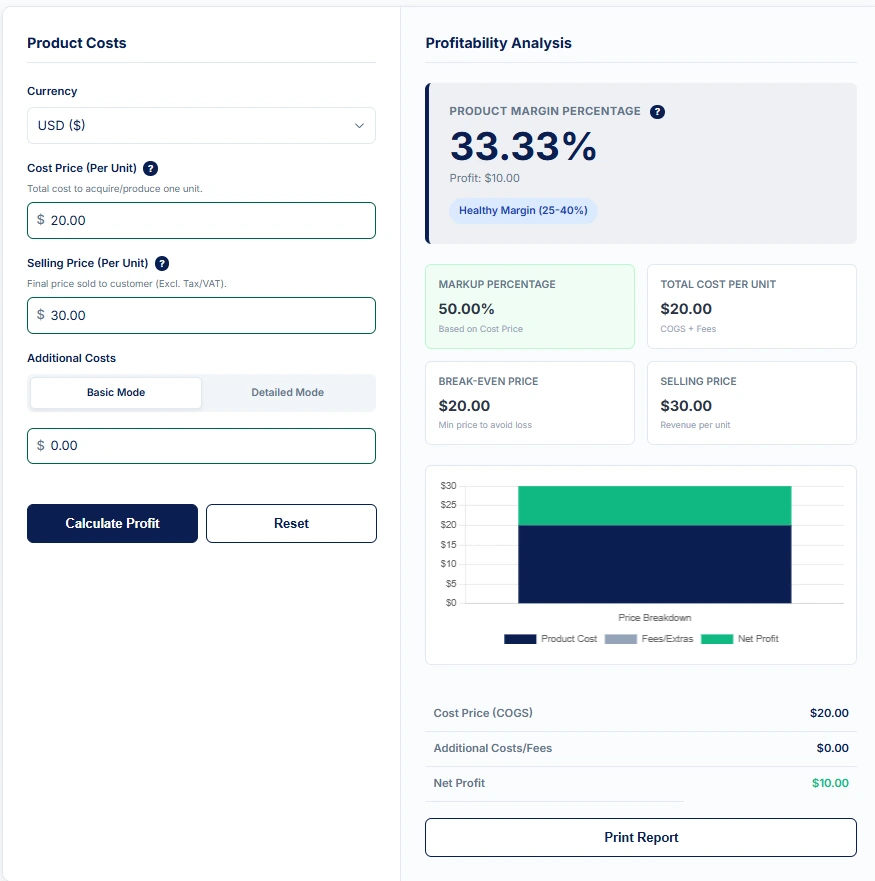
Task: Click the Product Cost legend marker
Action: [519, 638]
